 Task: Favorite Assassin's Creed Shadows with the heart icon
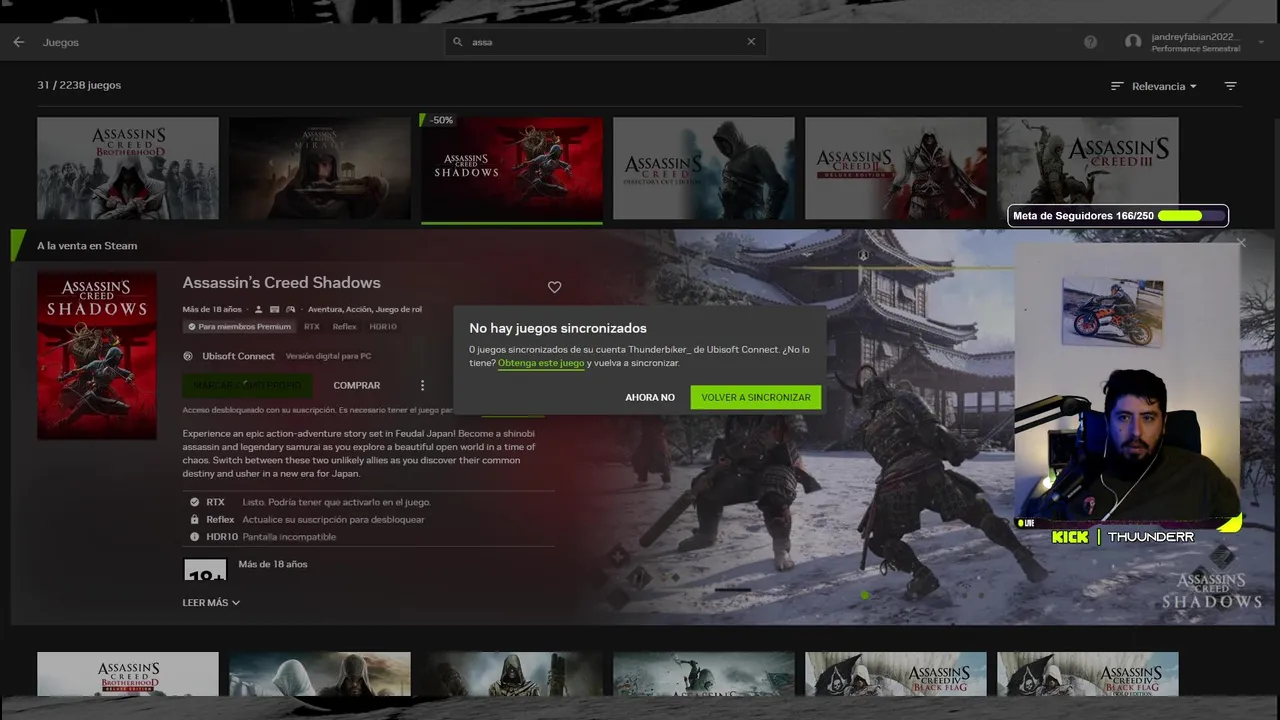point(554,287)
